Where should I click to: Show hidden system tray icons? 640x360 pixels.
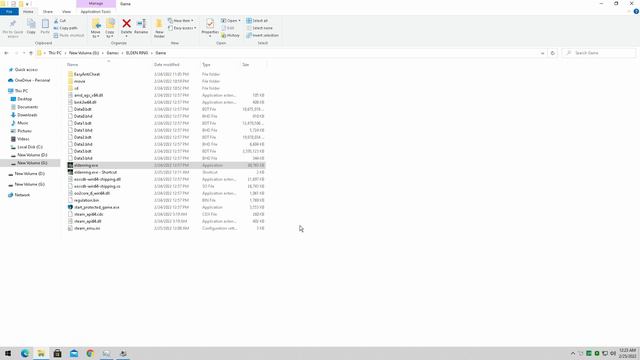(x=573, y=353)
